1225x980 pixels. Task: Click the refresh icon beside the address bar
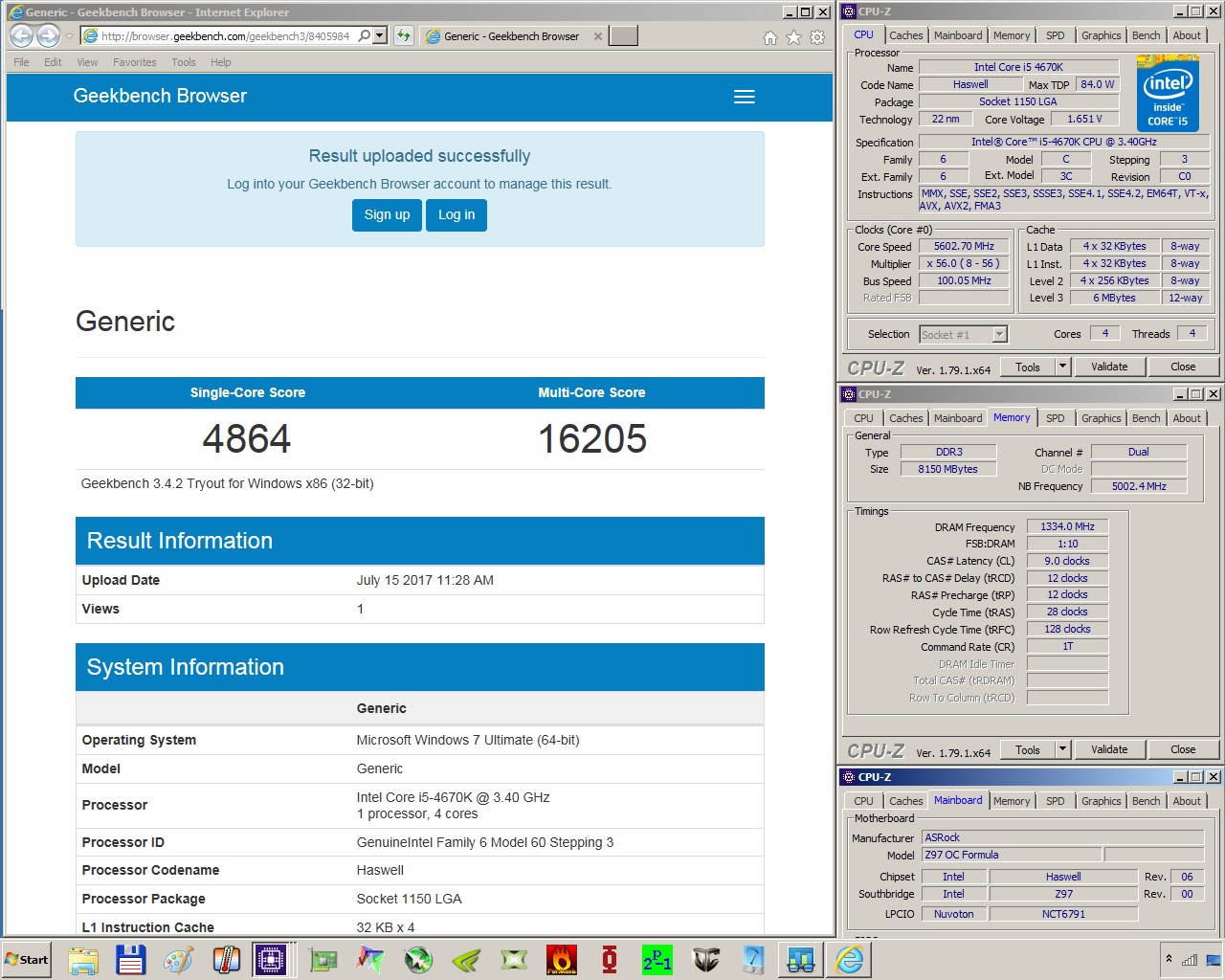[404, 36]
